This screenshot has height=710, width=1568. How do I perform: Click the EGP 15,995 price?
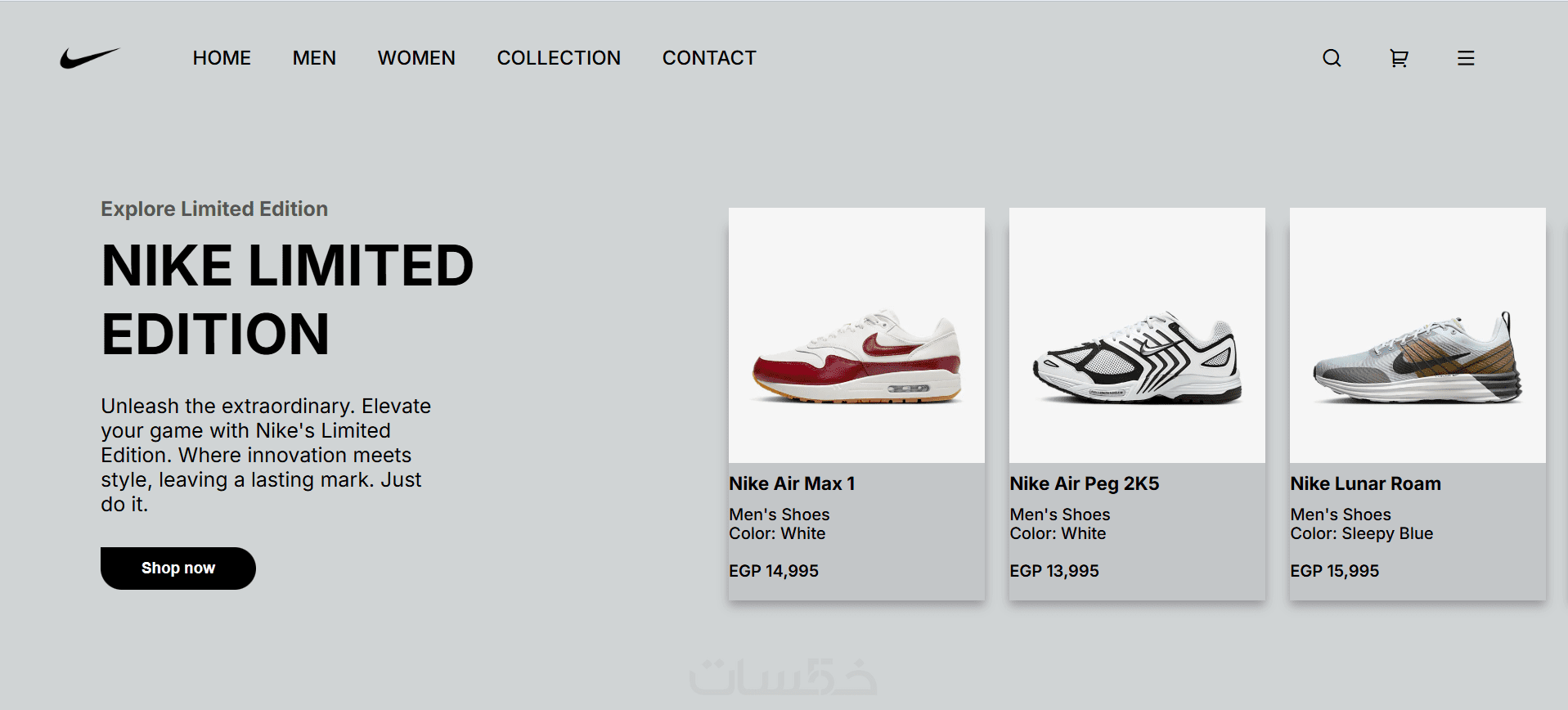[1334, 571]
